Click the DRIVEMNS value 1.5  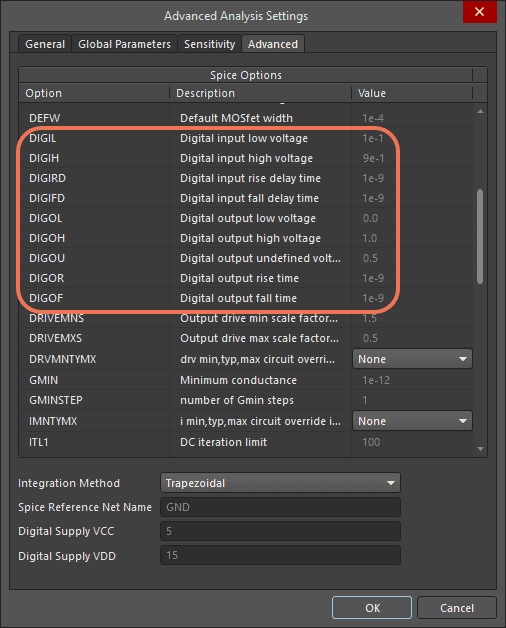tap(369, 319)
